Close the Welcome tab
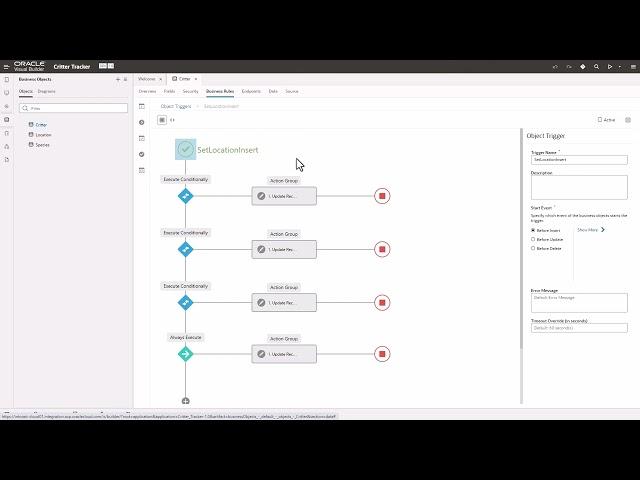This screenshot has width=640, height=480. click(x=160, y=79)
